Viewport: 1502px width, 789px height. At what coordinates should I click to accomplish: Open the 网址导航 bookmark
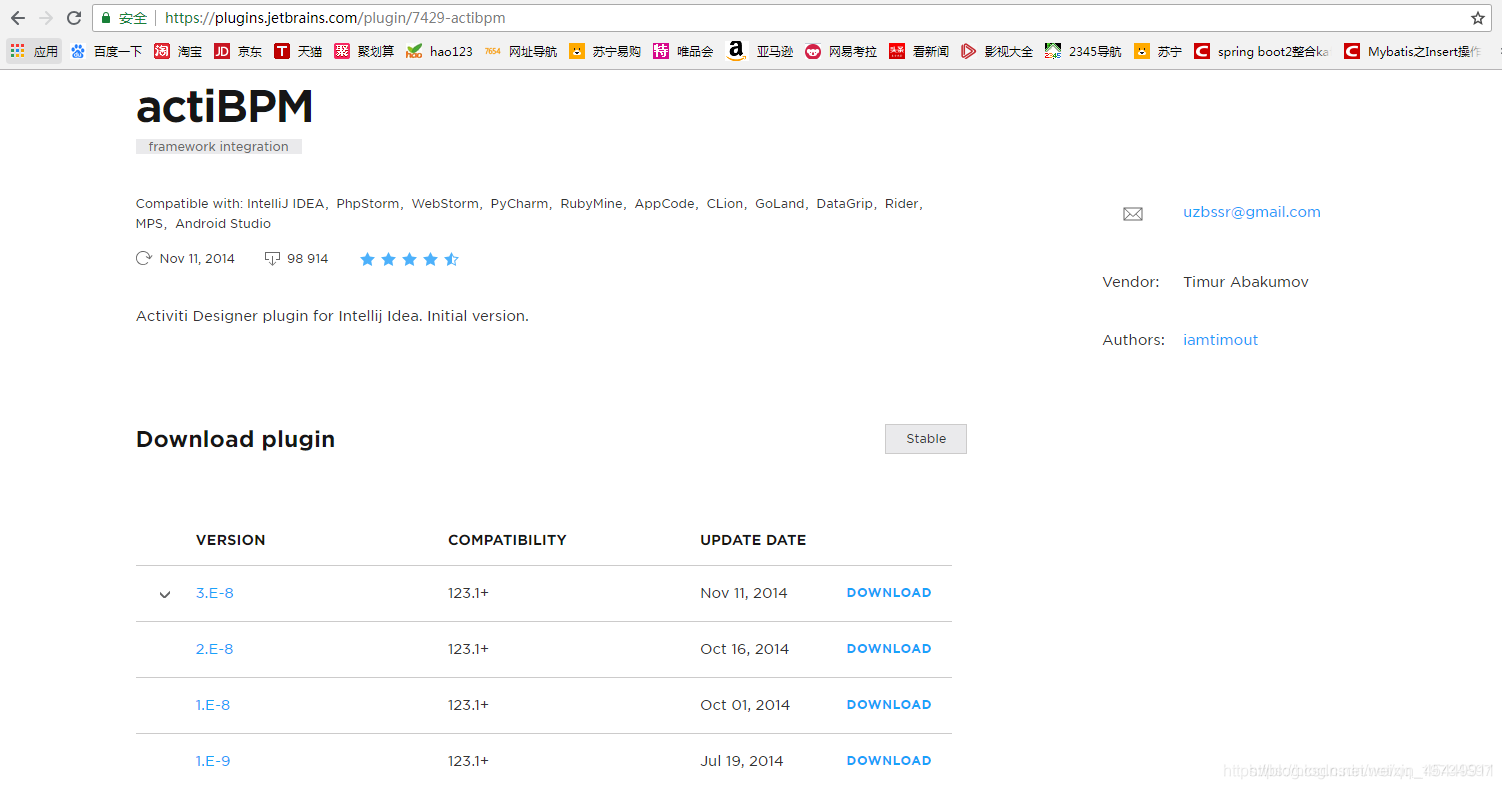pyautogui.click(x=521, y=51)
